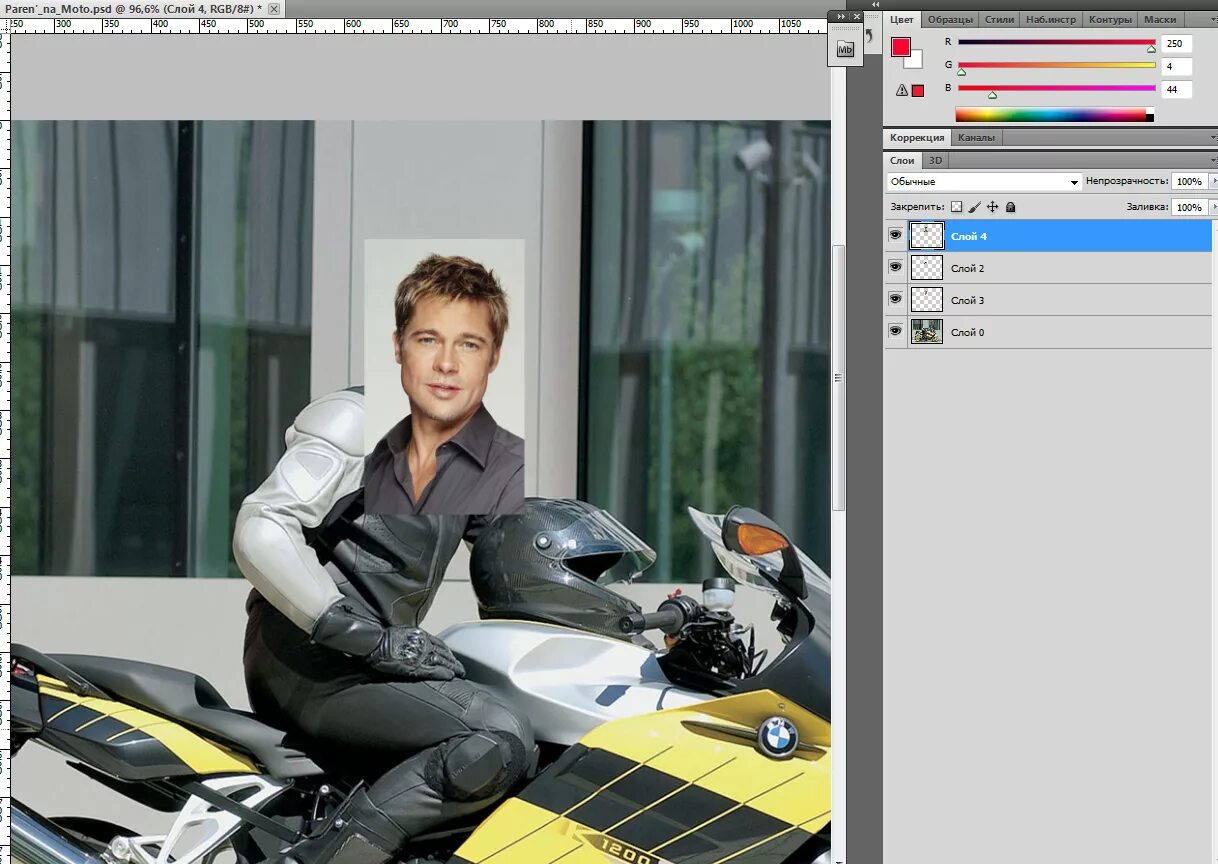Open the Color panel flyout menu
The height and width of the screenshot is (864, 1218).
1214,19
